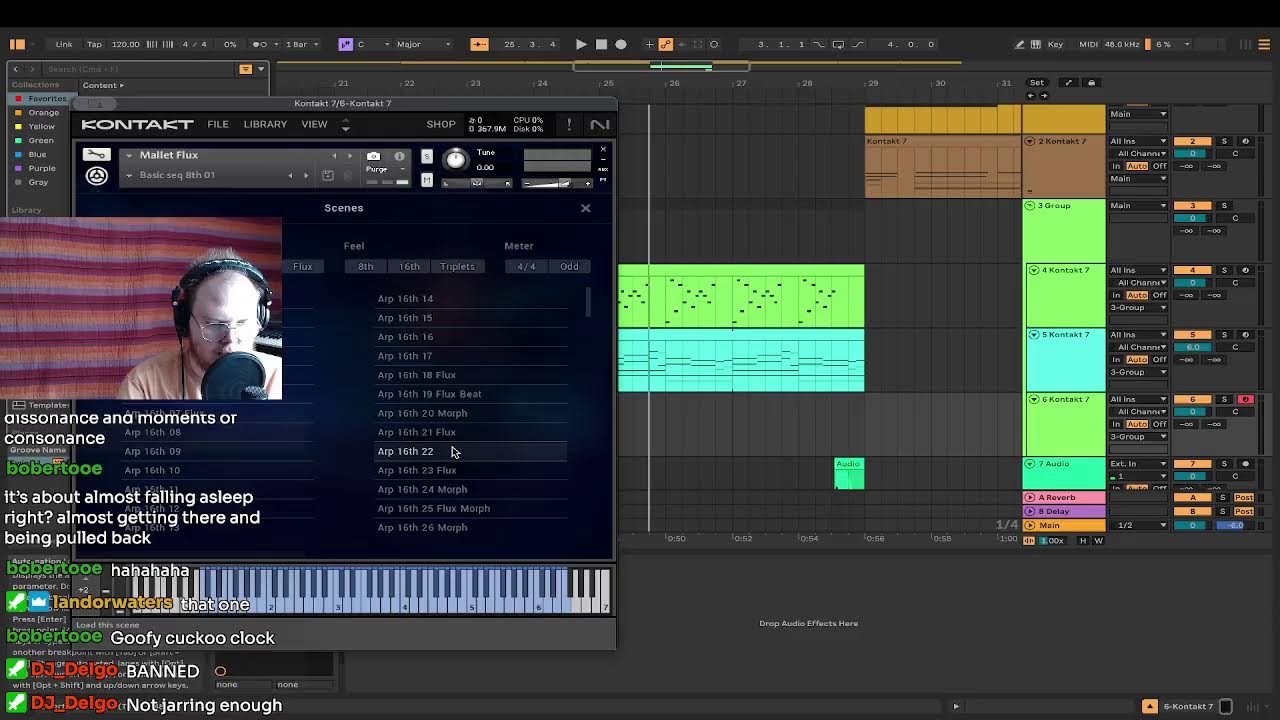Image resolution: width=1280 pixels, height=720 pixels.
Task: Click the previous locator arrow under Set
Action: click(x=1031, y=96)
